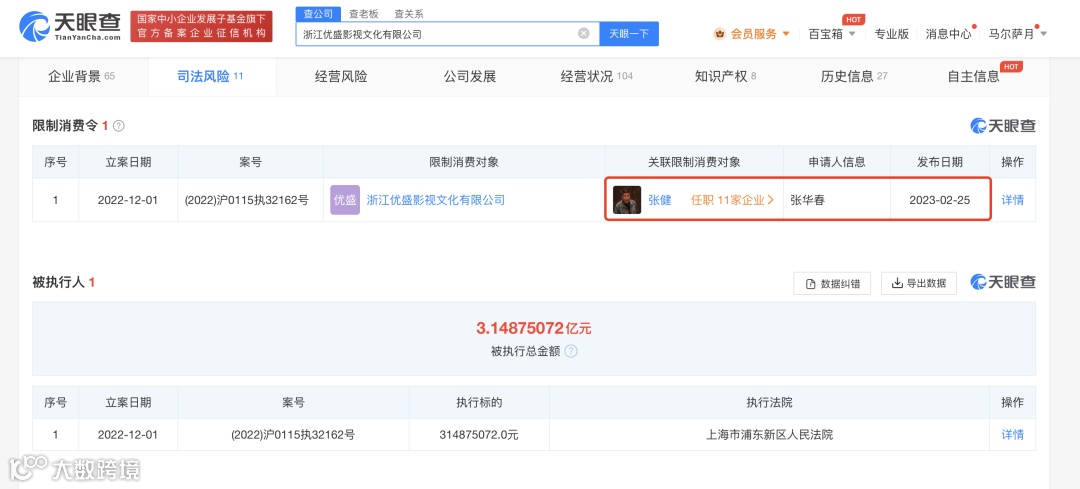Click case number (2022)沪0115执32162号 in 限制消费令
Image resolution: width=1080 pixels, height=489 pixels.
tap(247, 200)
